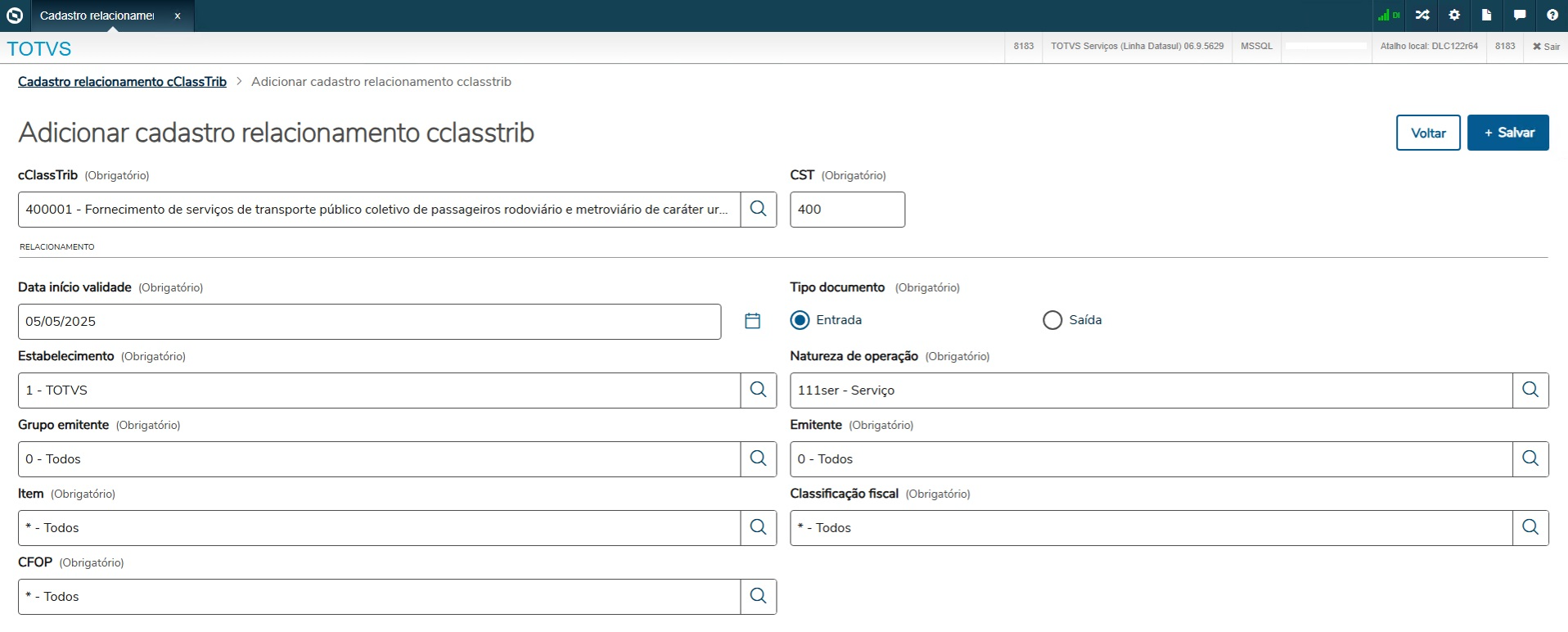Close the Cadastro relacionamento tab
Screen dimensions: 1568x632
coord(178,16)
